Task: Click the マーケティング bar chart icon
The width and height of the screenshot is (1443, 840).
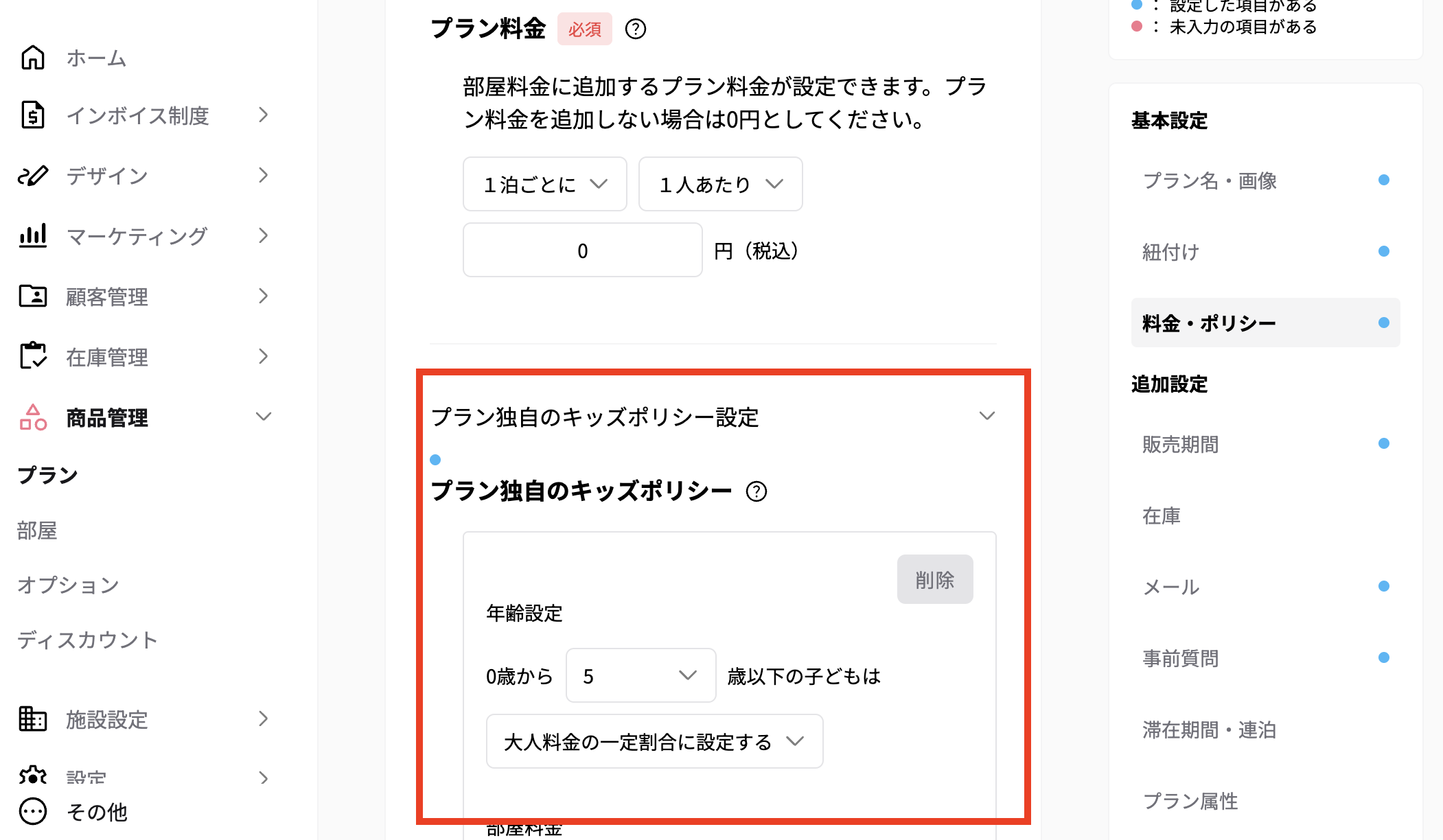Action: point(31,236)
